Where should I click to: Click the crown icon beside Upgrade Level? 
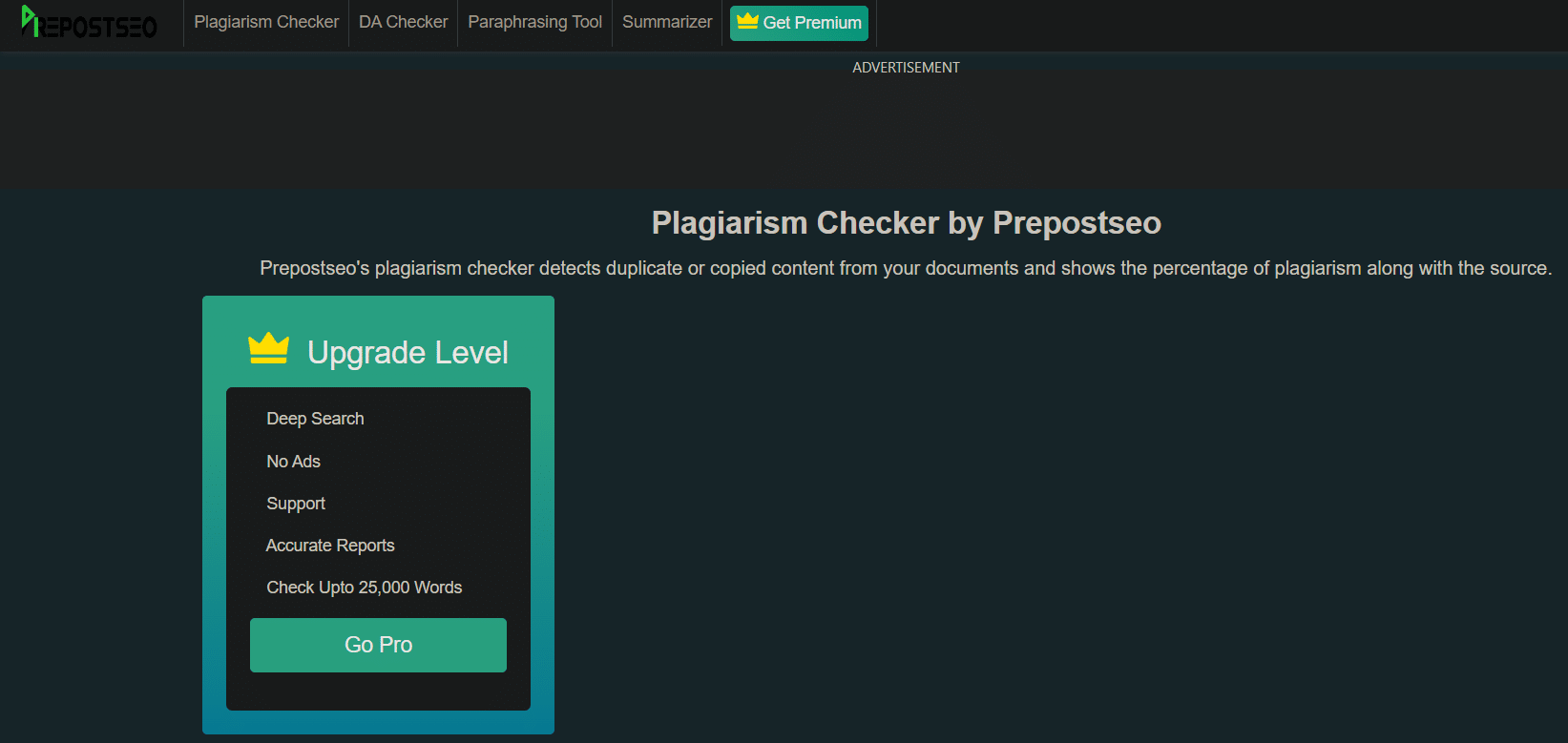[x=268, y=349]
